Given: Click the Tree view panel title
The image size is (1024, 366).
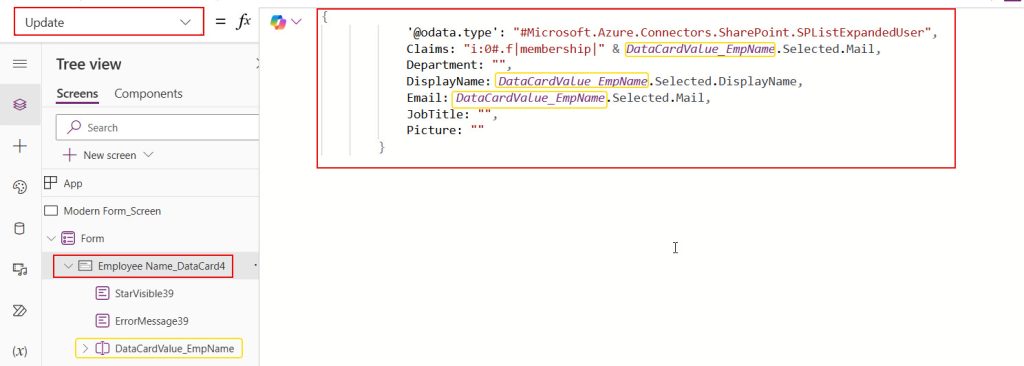Looking at the screenshot, I should click(x=89, y=64).
